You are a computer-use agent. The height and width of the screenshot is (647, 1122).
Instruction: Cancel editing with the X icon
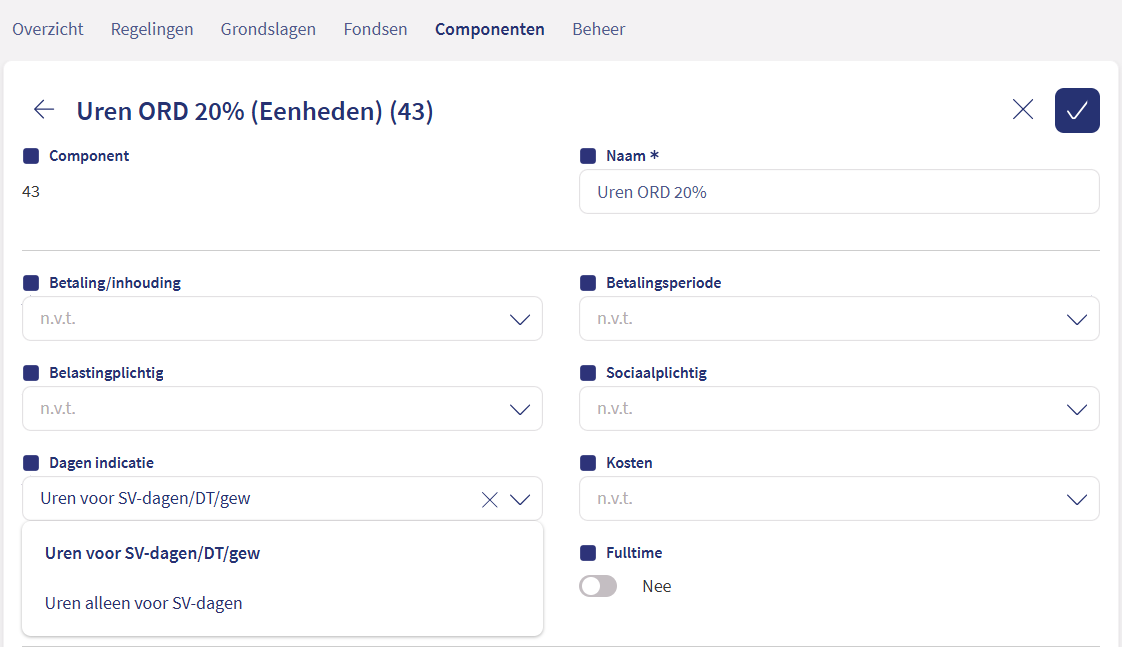click(x=1022, y=110)
